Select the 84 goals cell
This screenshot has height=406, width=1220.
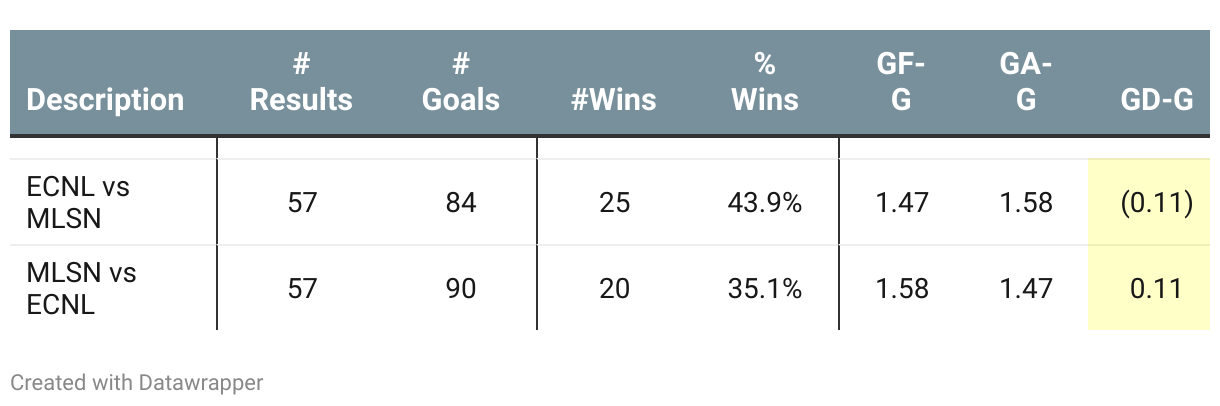point(461,203)
